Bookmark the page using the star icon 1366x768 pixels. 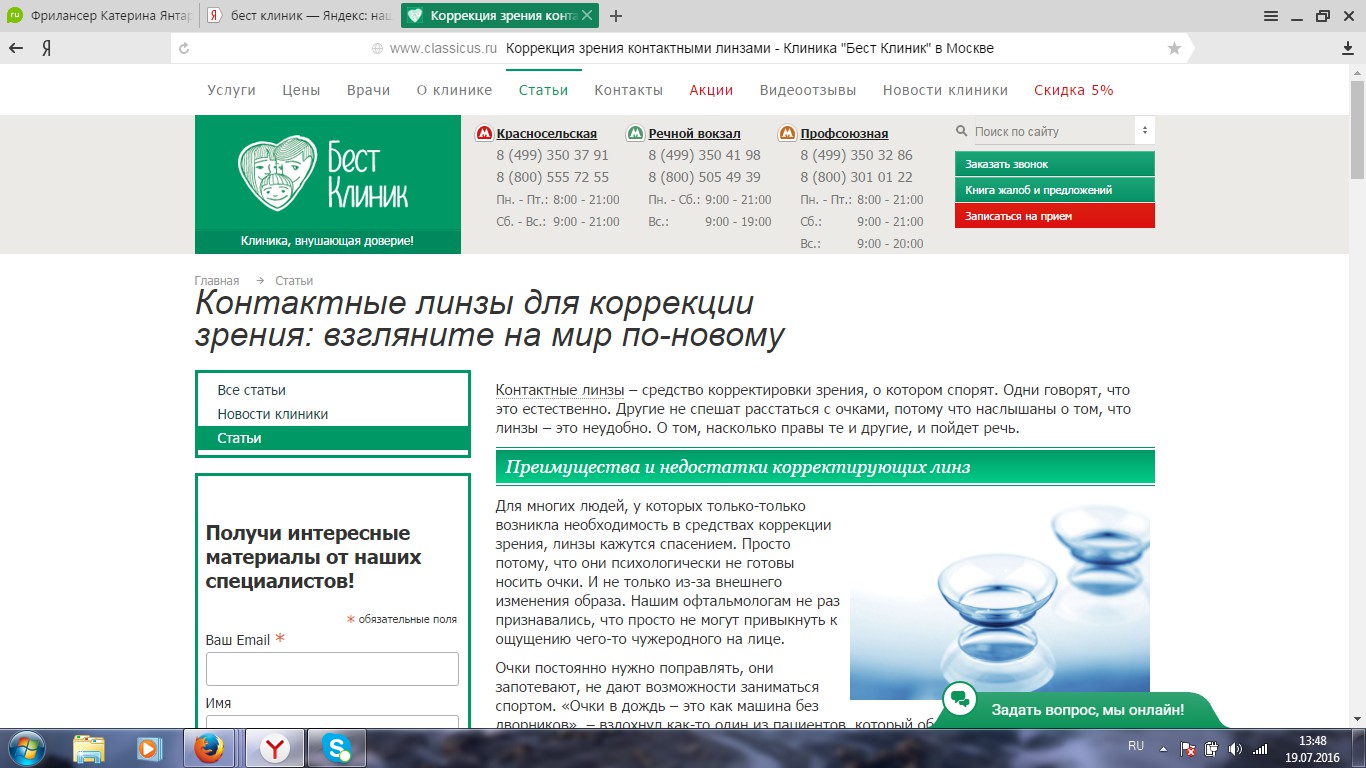1174,48
